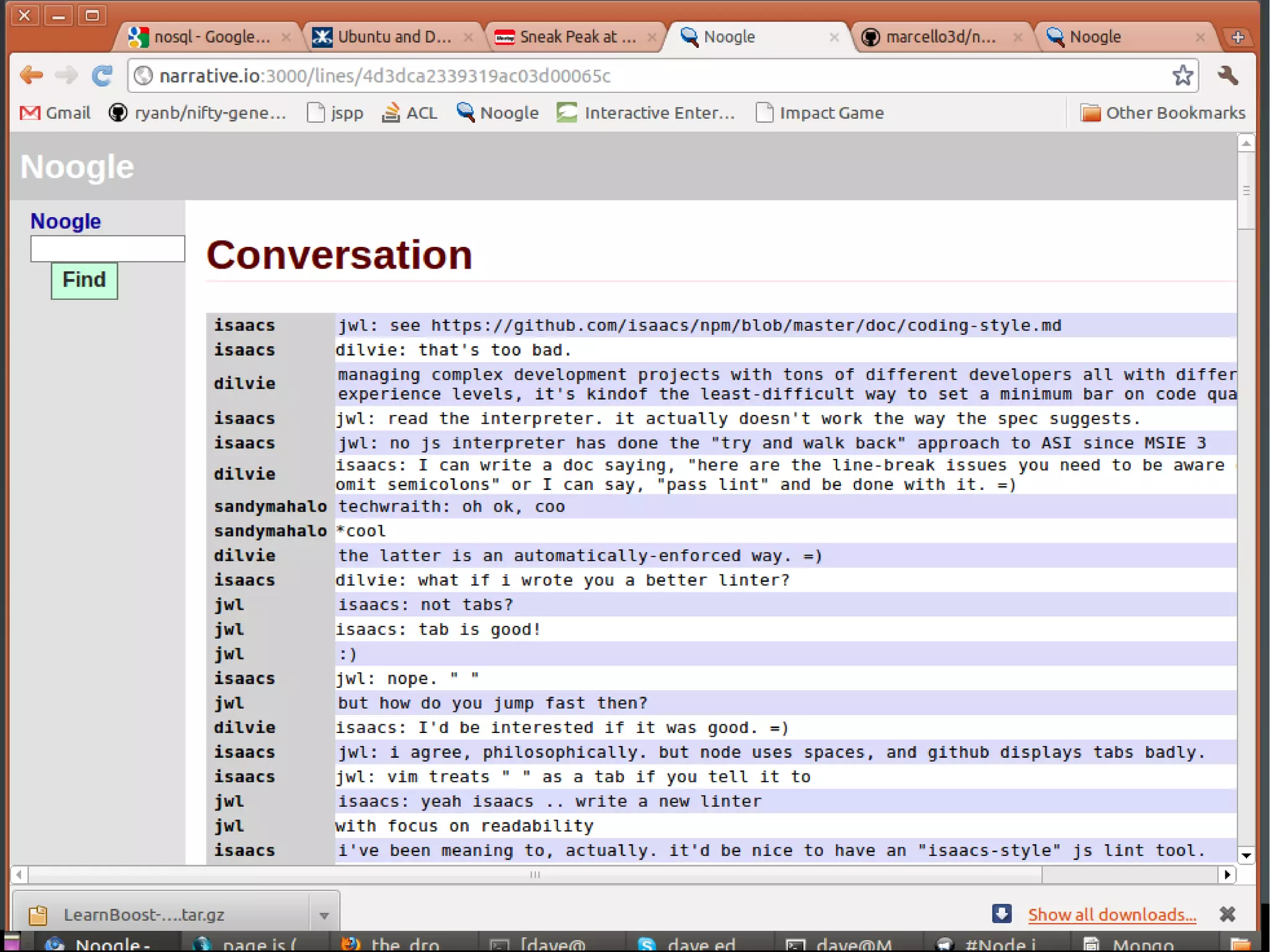Click the browser forward arrow
This screenshot has height=952, width=1270.
(x=66, y=76)
